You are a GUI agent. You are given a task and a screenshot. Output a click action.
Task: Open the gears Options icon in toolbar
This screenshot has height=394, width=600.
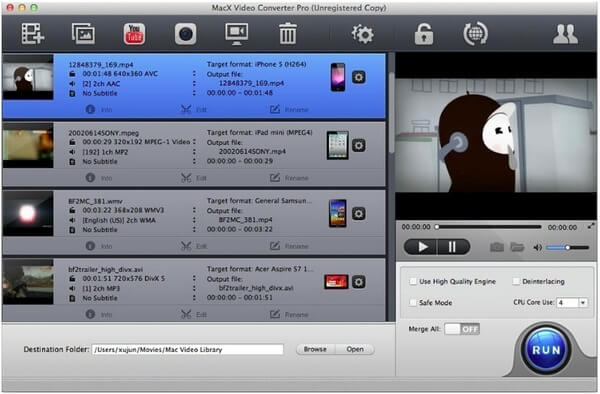pos(362,34)
